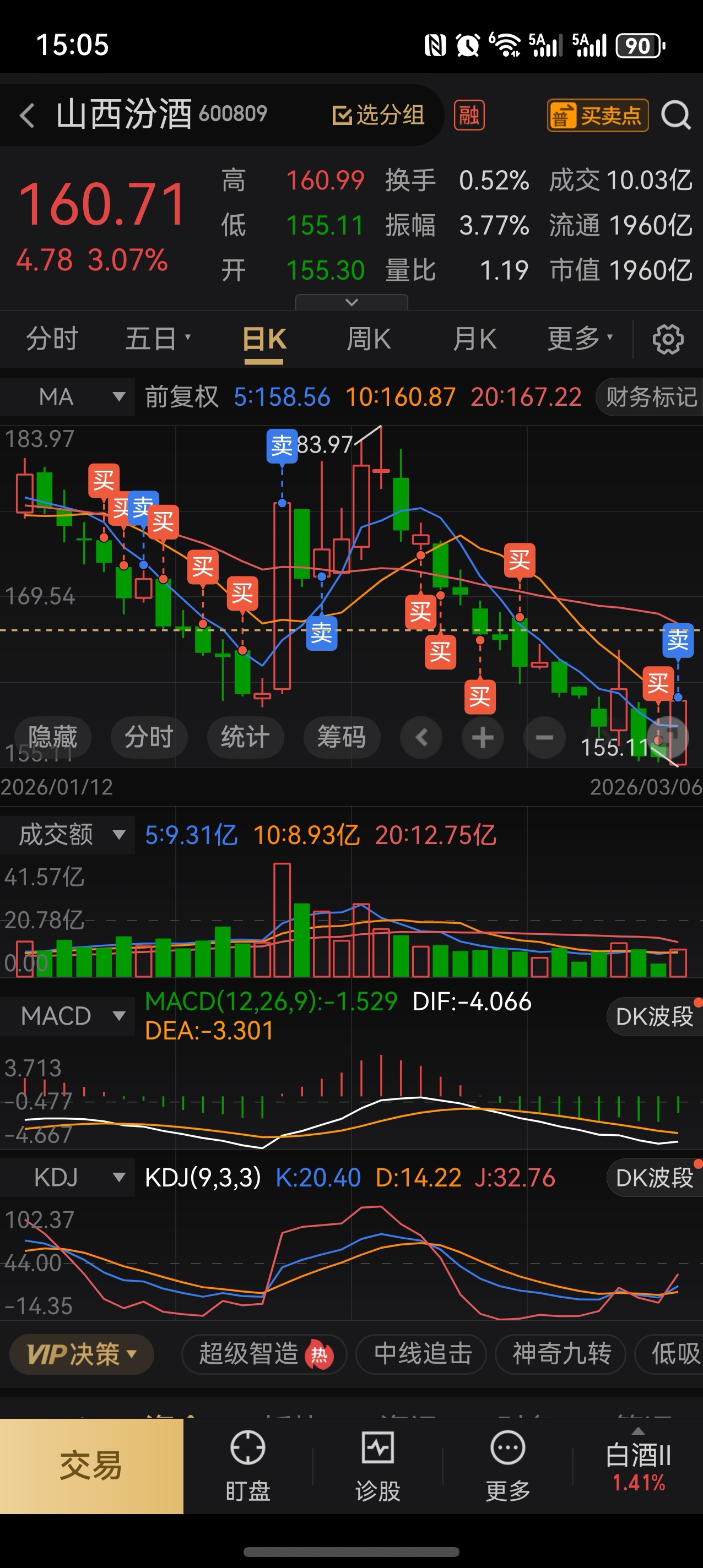Select the 日K daily chart tab
Screen dimensions: 703x1568
[x=264, y=339]
